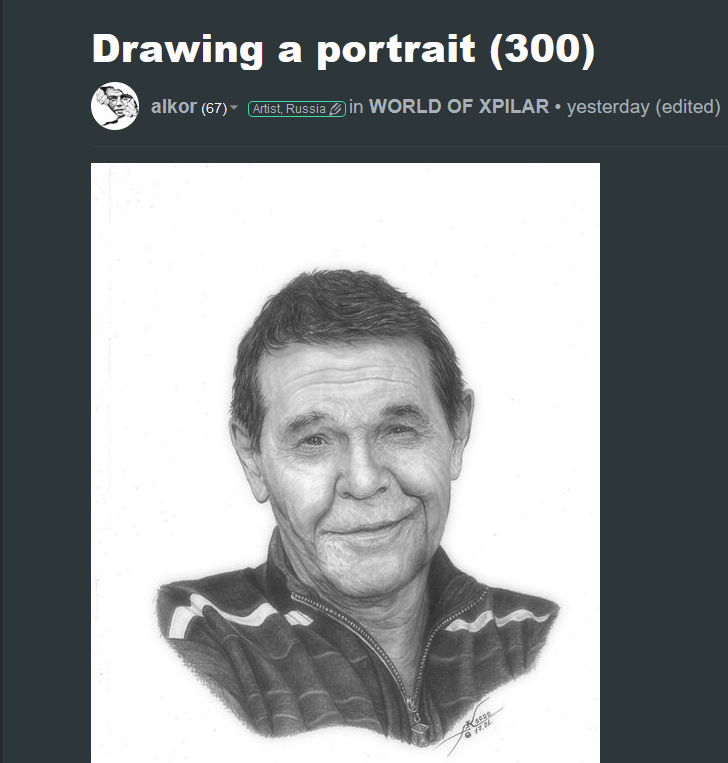Click the bullet separator before 'yesterday'
This screenshot has height=763, width=728.
point(558,108)
